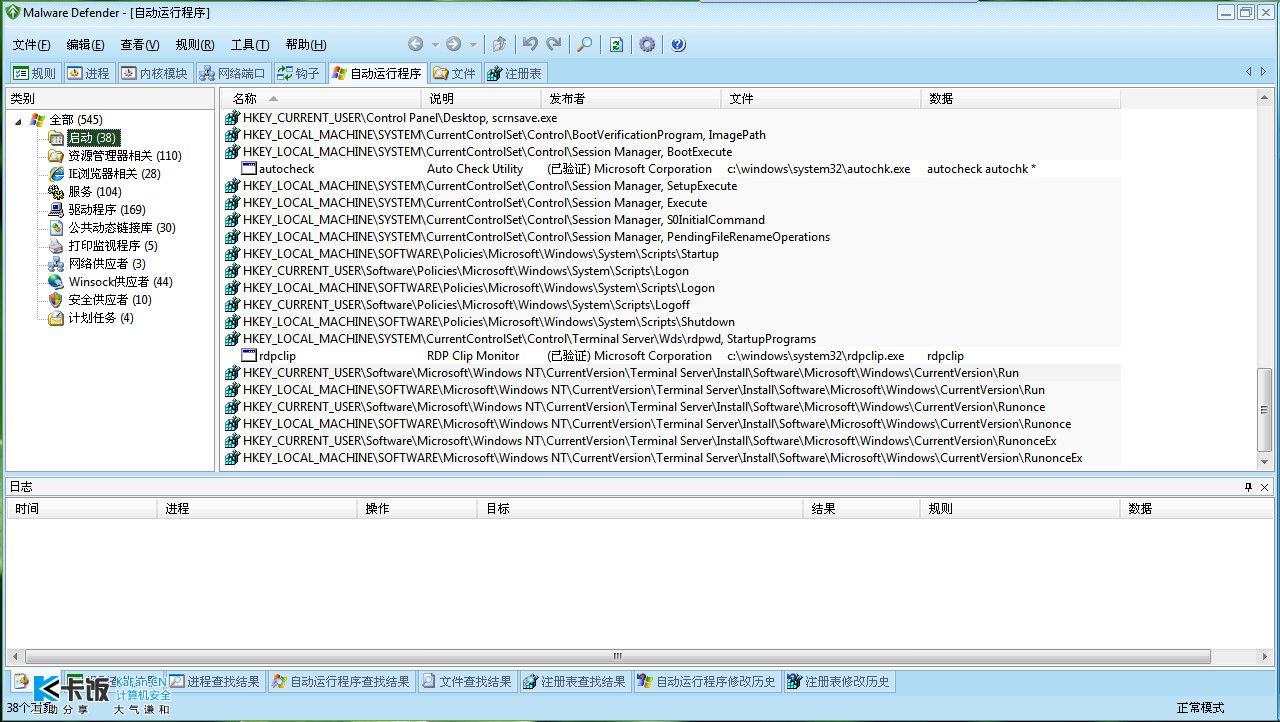
Task: Select 公共动态链接库 (30) category
Action: point(122,228)
